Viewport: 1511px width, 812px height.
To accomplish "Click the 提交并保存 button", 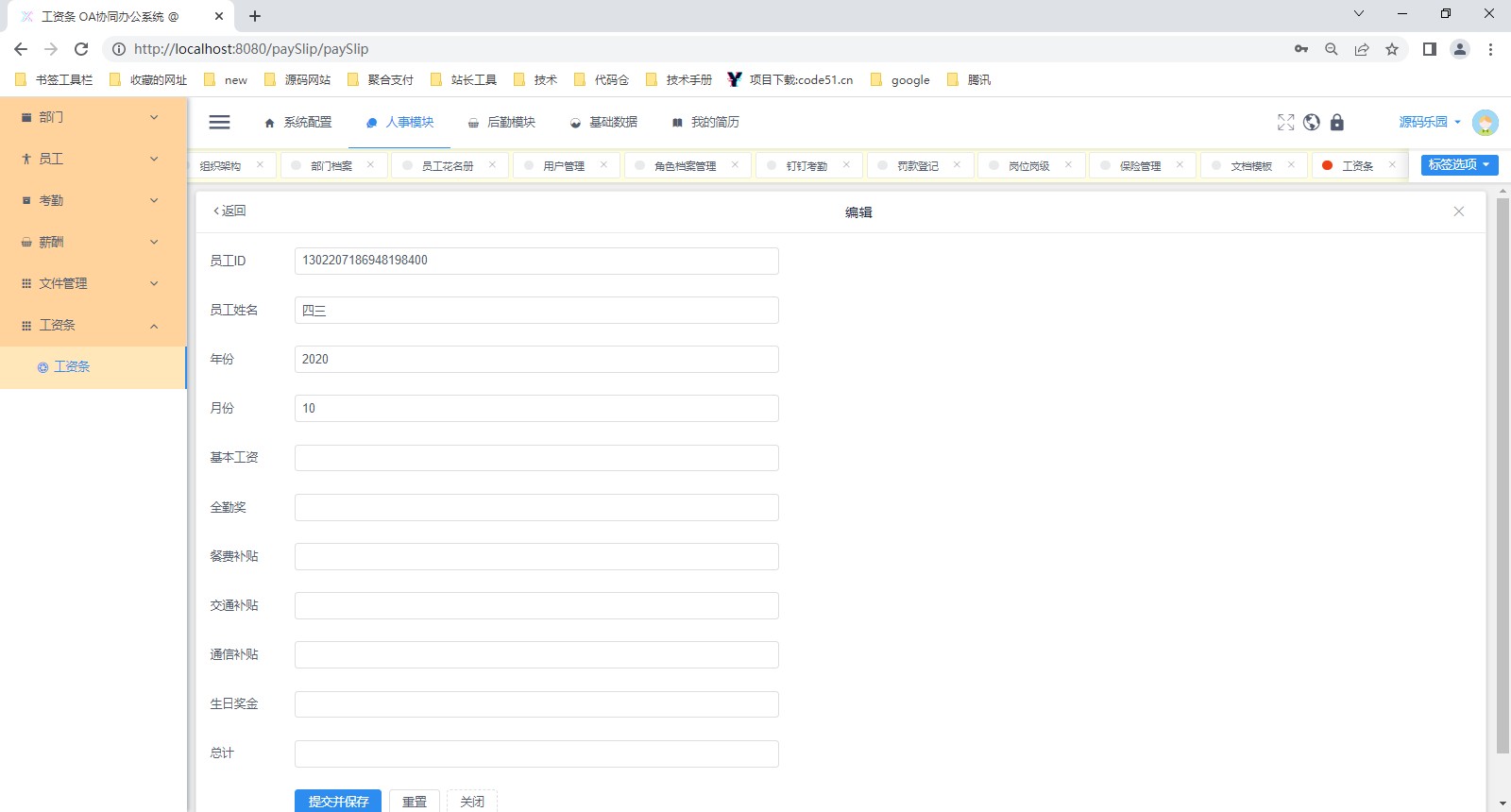I will click(x=338, y=801).
